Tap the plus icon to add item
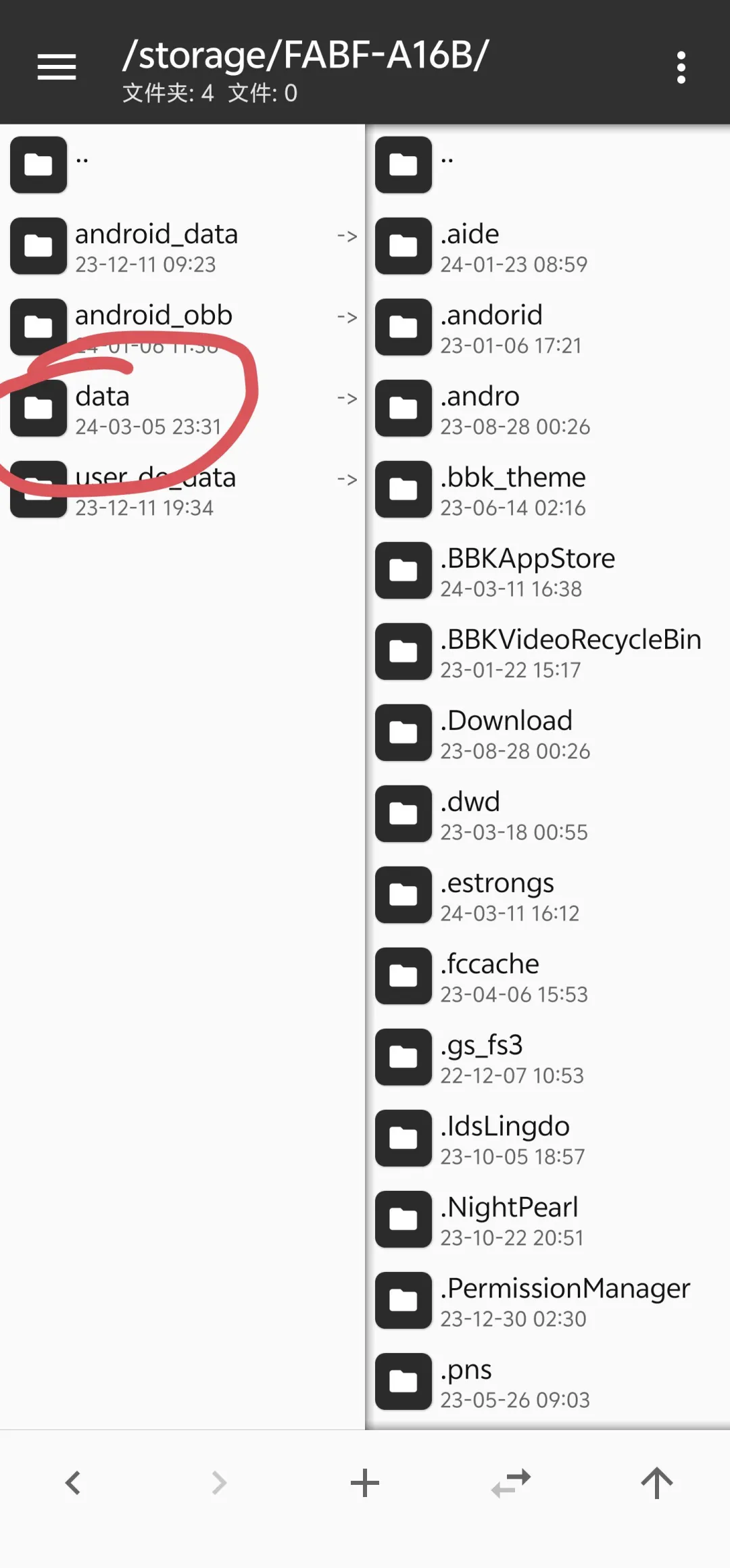Image resolution: width=730 pixels, height=1568 pixels. 365,1483
